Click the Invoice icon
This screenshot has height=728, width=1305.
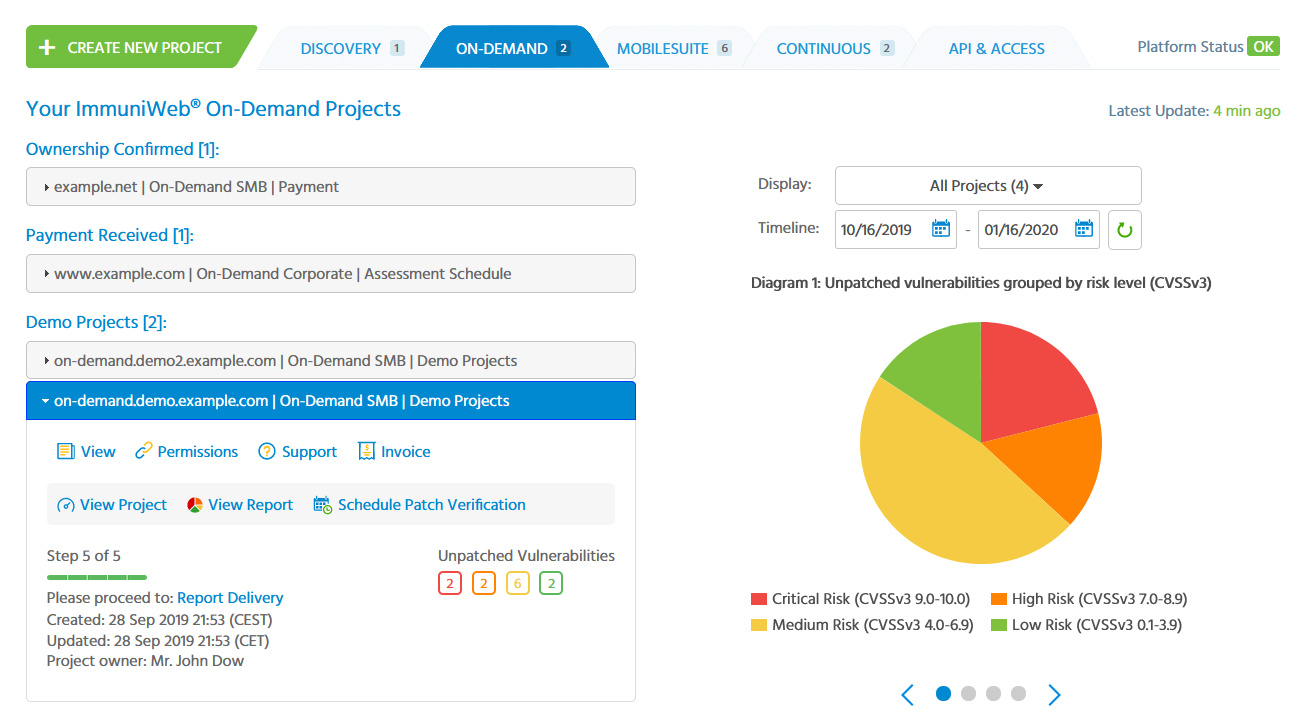pos(366,452)
